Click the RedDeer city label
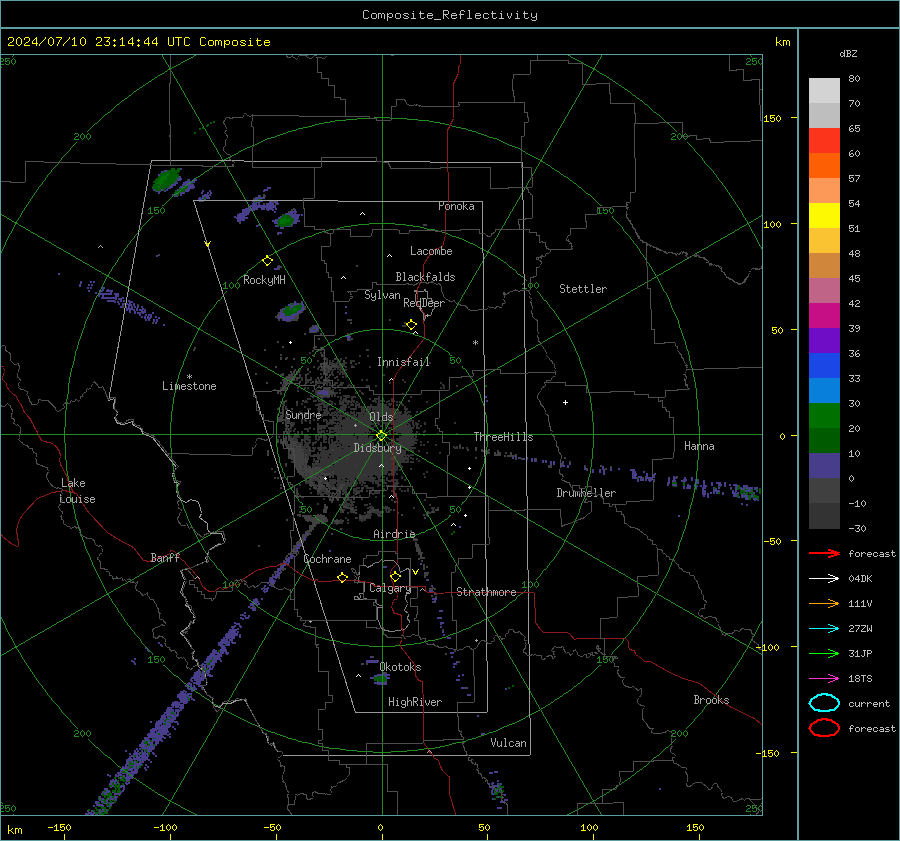 coord(424,303)
